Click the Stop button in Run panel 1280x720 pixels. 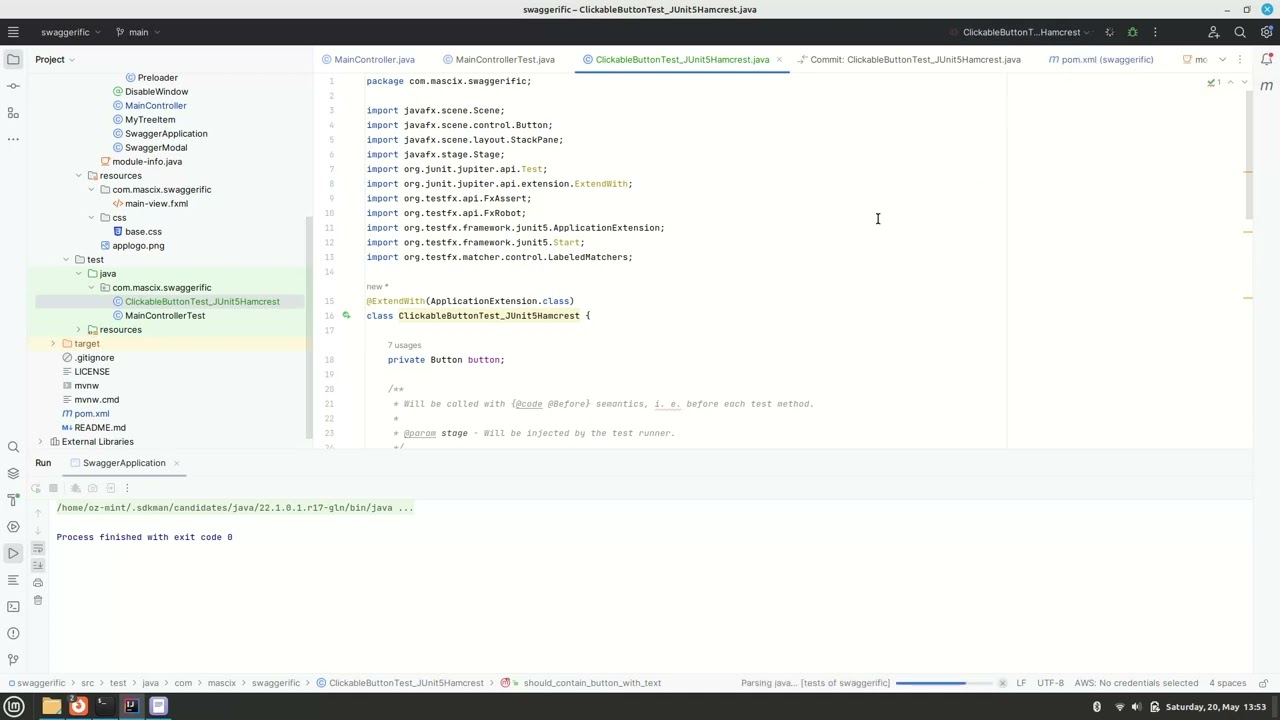(x=53, y=488)
